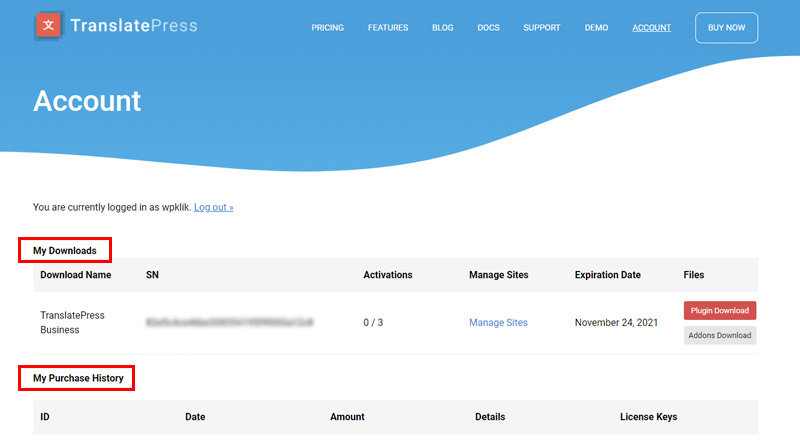
Task: Click the 0 / 3 activations value
Action: 373,323
